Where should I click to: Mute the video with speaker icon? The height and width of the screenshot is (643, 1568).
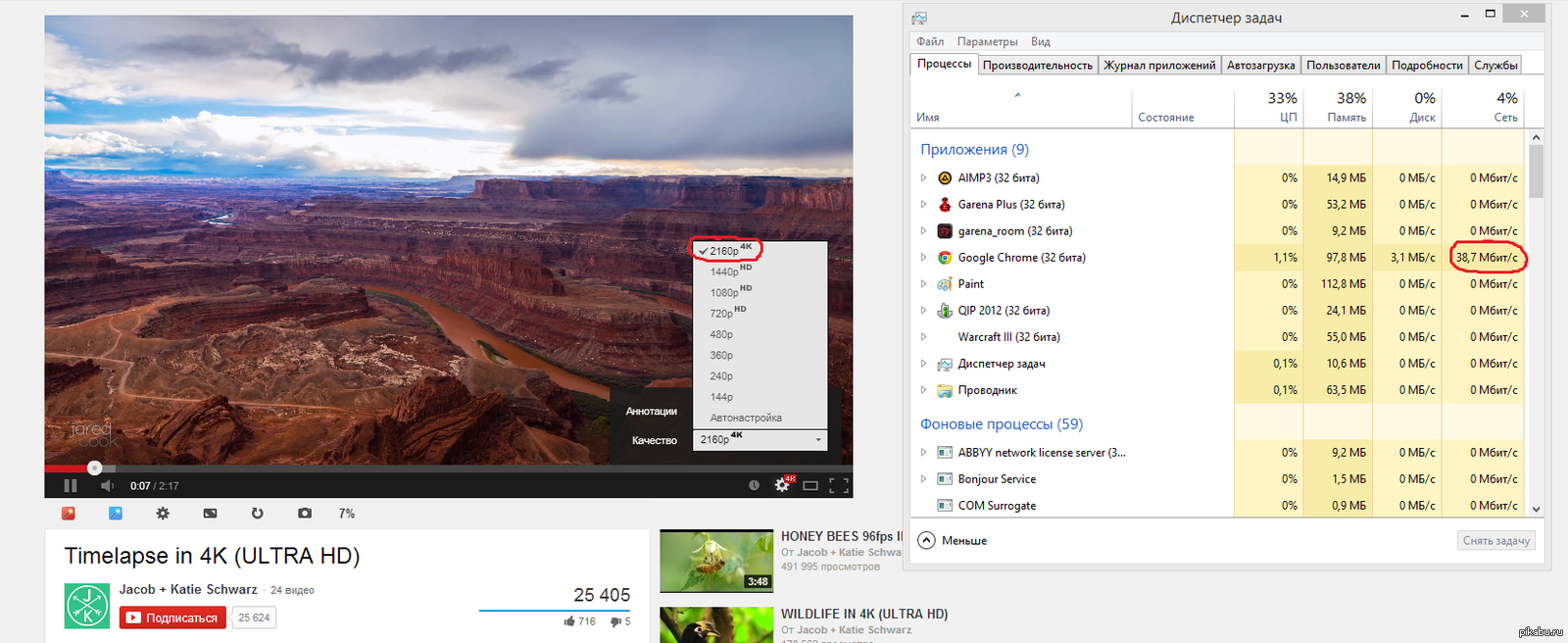tap(108, 485)
